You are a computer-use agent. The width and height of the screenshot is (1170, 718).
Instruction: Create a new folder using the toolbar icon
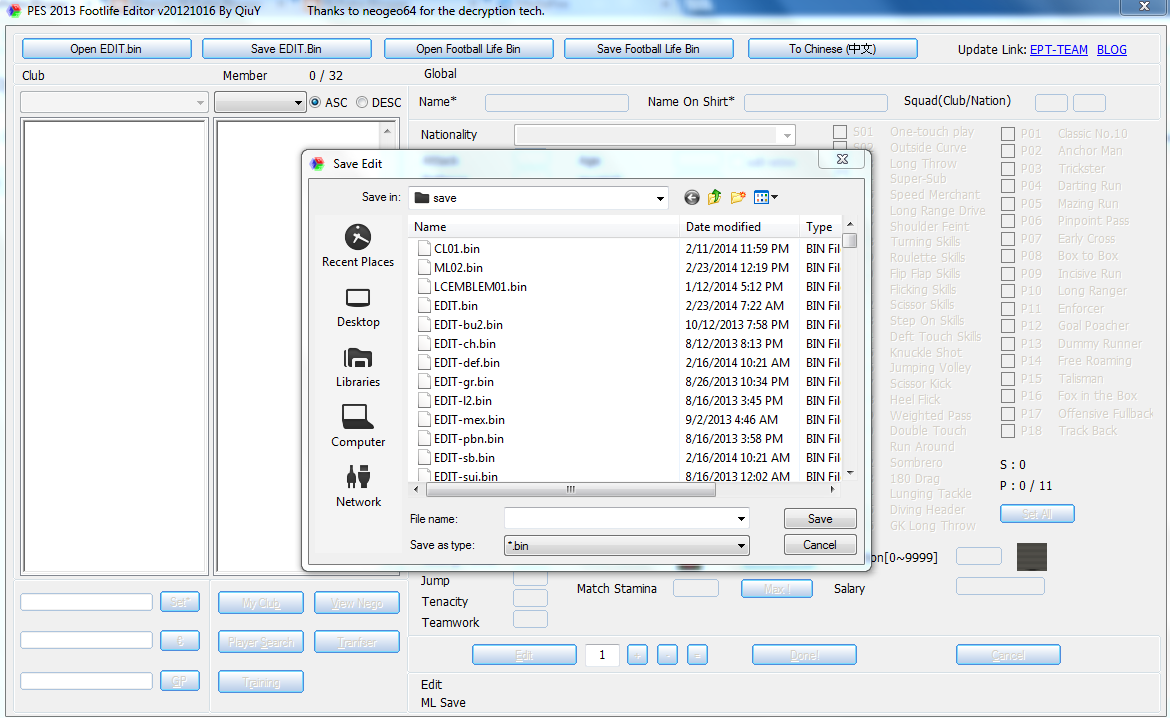[738, 197]
